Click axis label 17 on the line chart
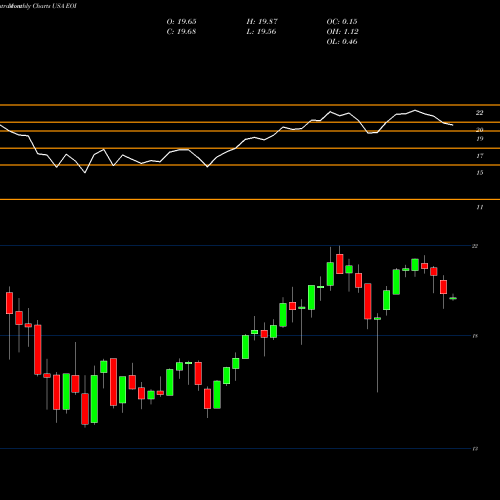This screenshot has width=500, height=500. pyautogui.click(x=479, y=156)
